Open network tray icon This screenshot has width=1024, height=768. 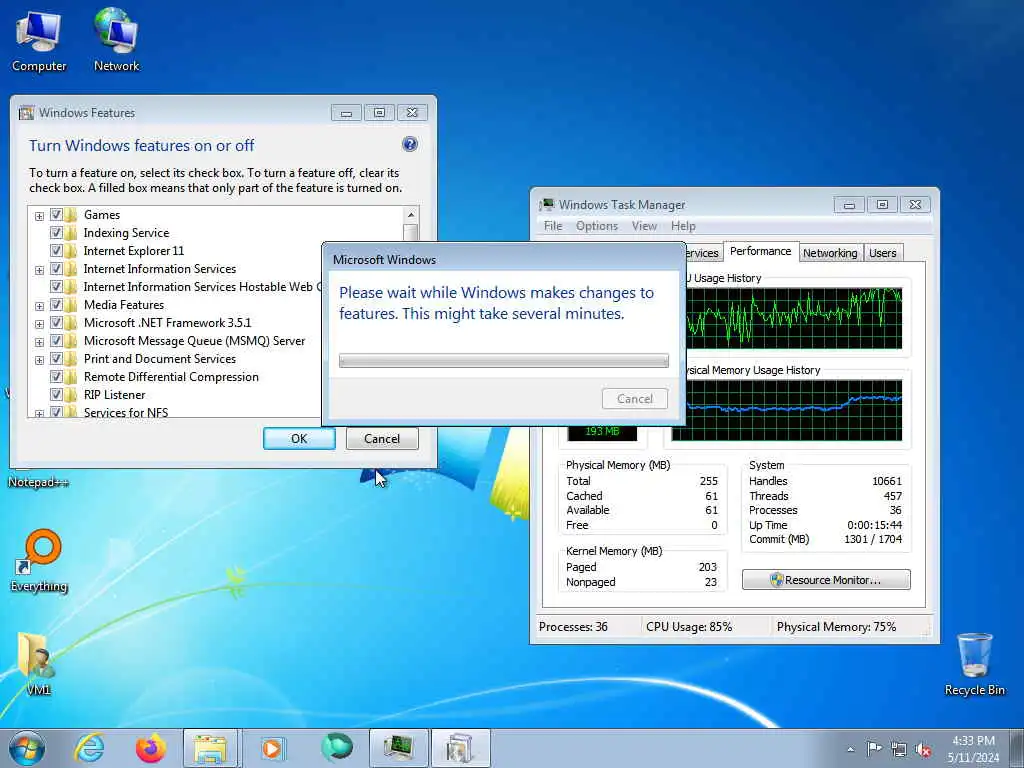click(x=899, y=749)
